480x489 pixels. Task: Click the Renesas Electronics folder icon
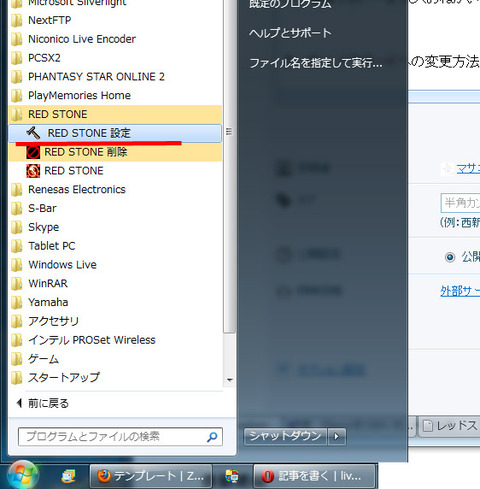16,190
